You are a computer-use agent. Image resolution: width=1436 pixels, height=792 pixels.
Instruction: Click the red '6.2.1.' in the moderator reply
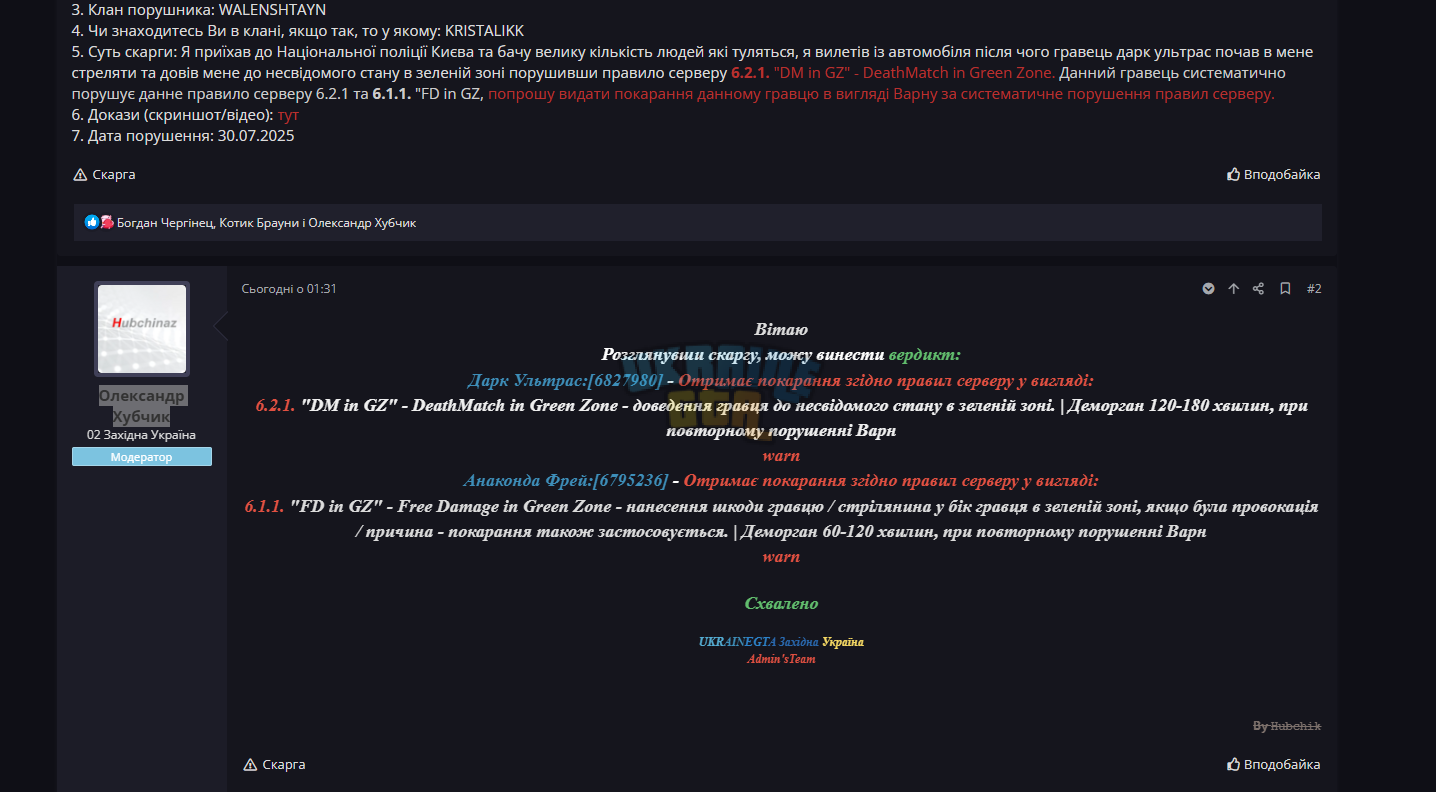[x=275, y=405]
